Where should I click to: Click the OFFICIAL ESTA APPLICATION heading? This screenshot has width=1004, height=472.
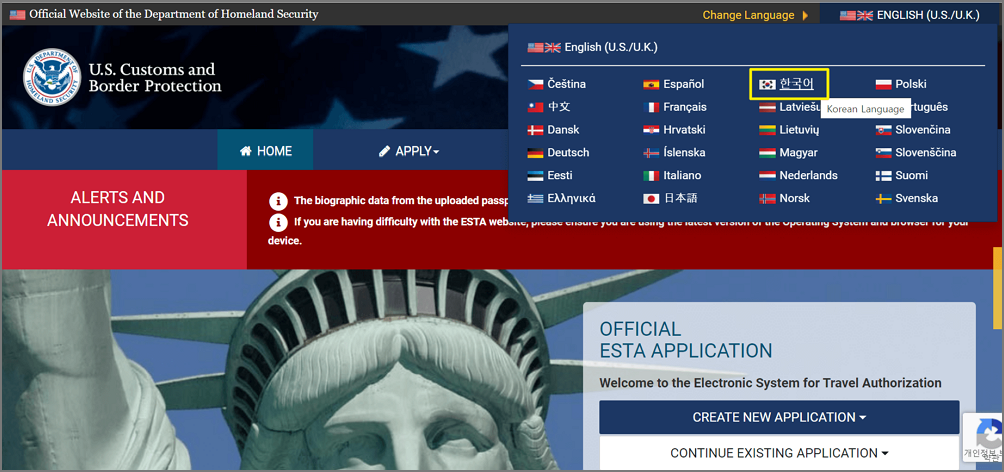(686, 340)
